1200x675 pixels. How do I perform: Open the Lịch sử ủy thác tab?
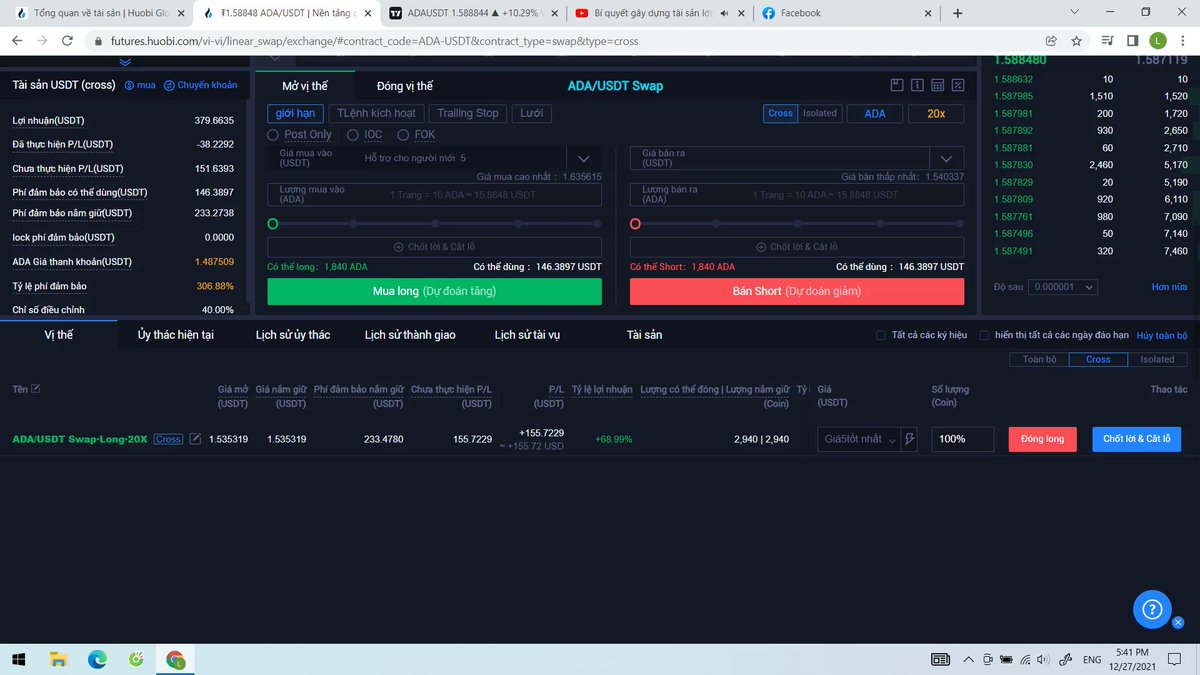[x=293, y=335]
